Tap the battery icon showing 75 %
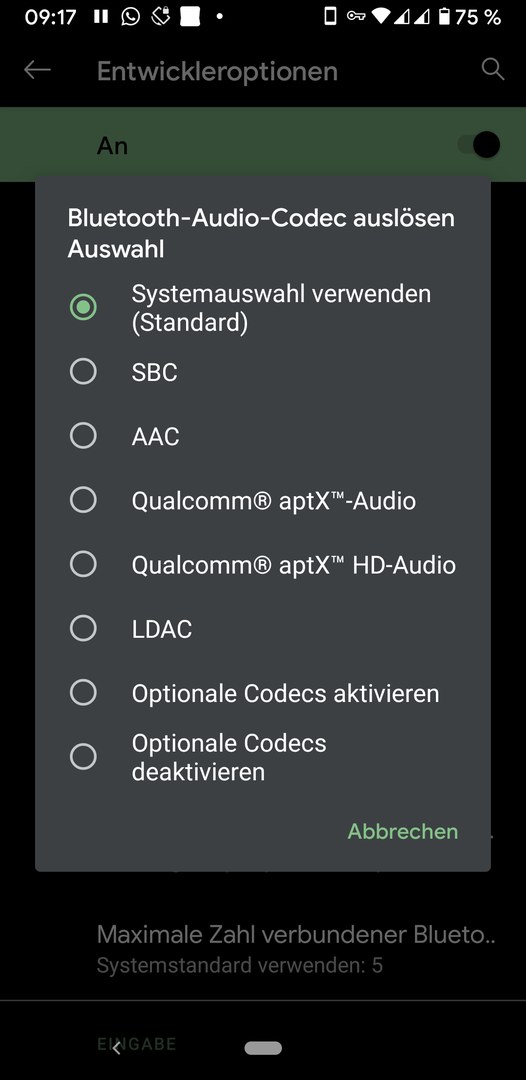Viewport: 526px width, 1080px height. click(x=445, y=17)
